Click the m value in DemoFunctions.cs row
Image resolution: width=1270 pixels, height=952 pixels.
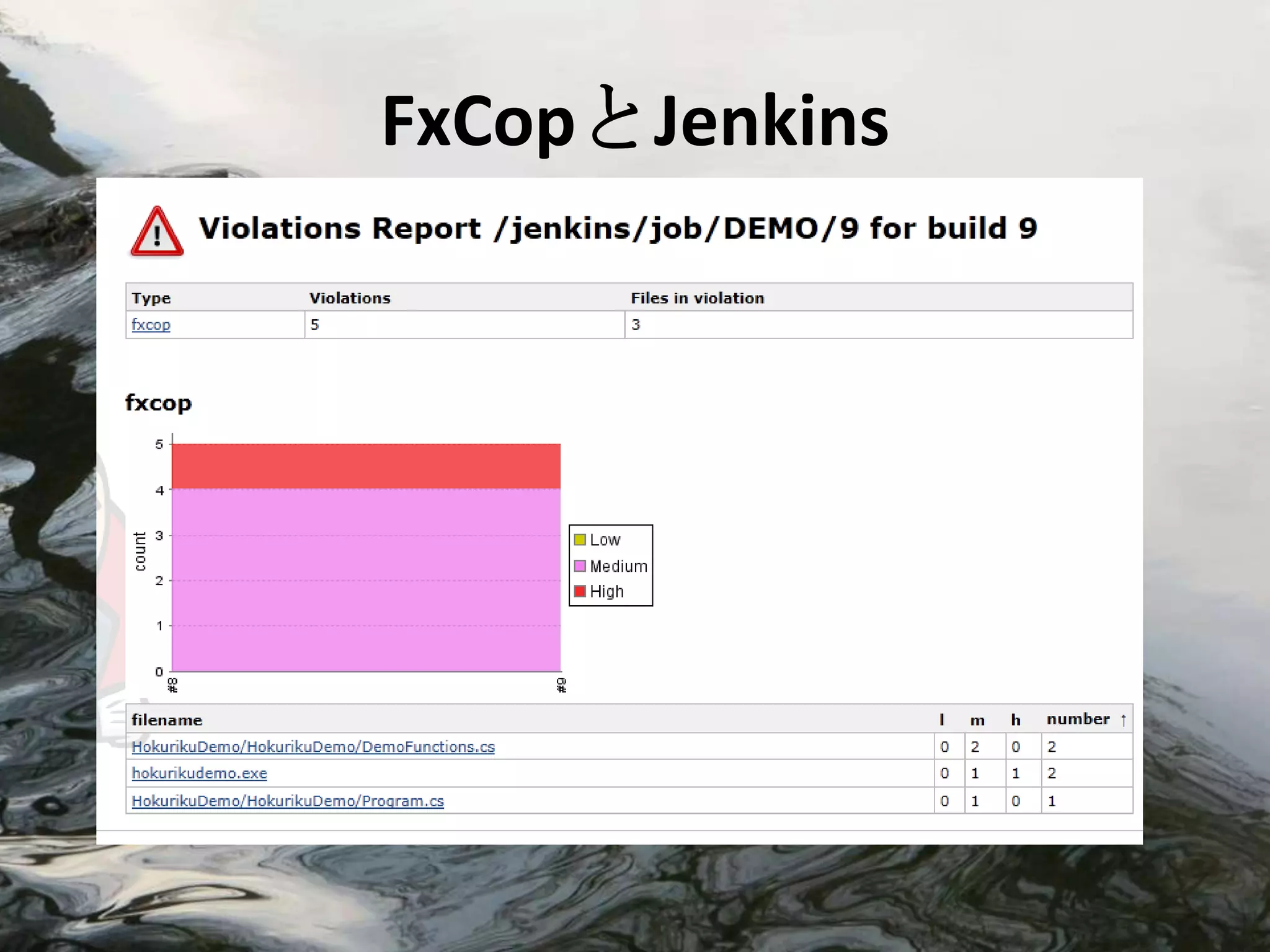(x=975, y=747)
